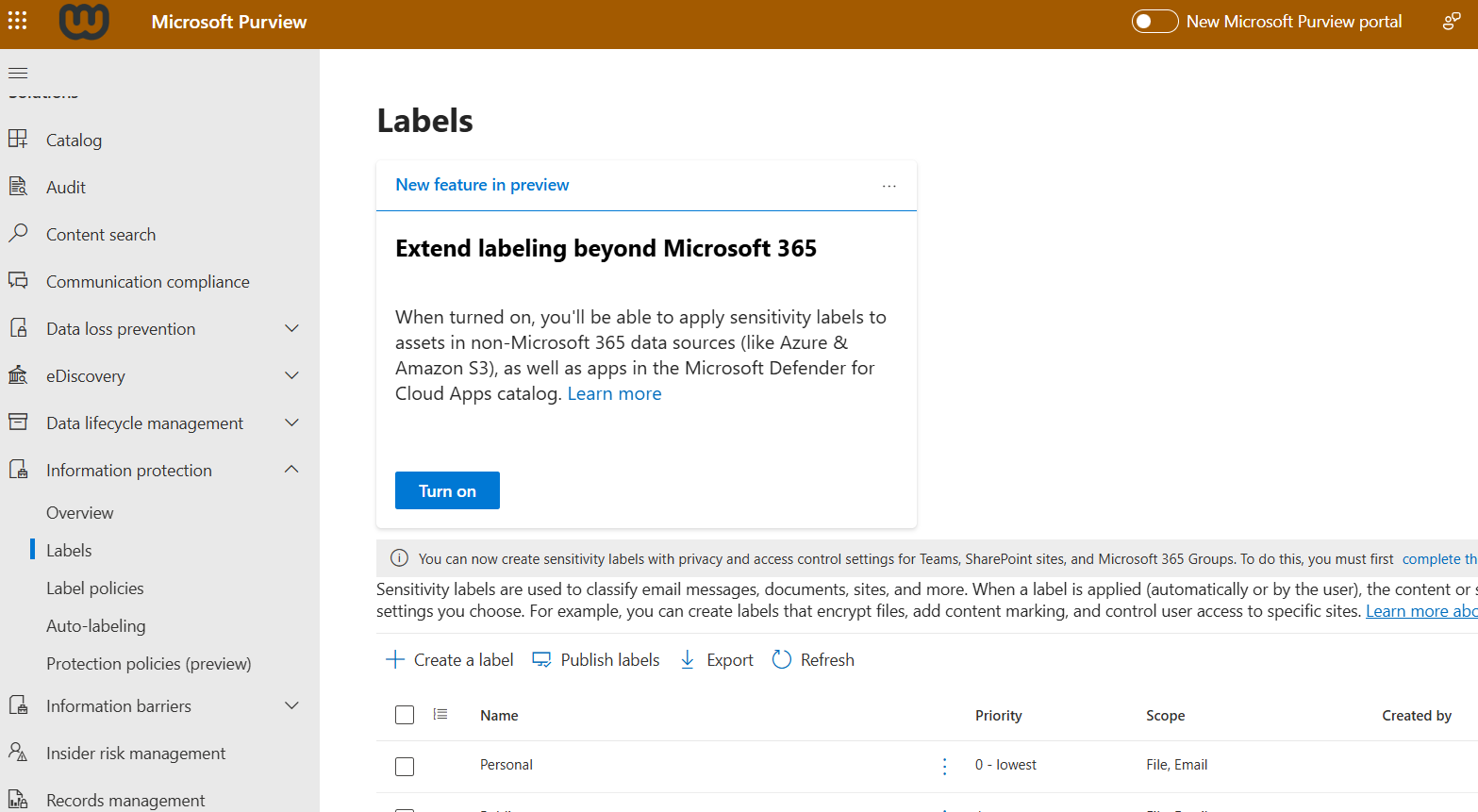Select the Personal label checkbox
The height and width of the screenshot is (812, 1478).
pyautogui.click(x=405, y=766)
